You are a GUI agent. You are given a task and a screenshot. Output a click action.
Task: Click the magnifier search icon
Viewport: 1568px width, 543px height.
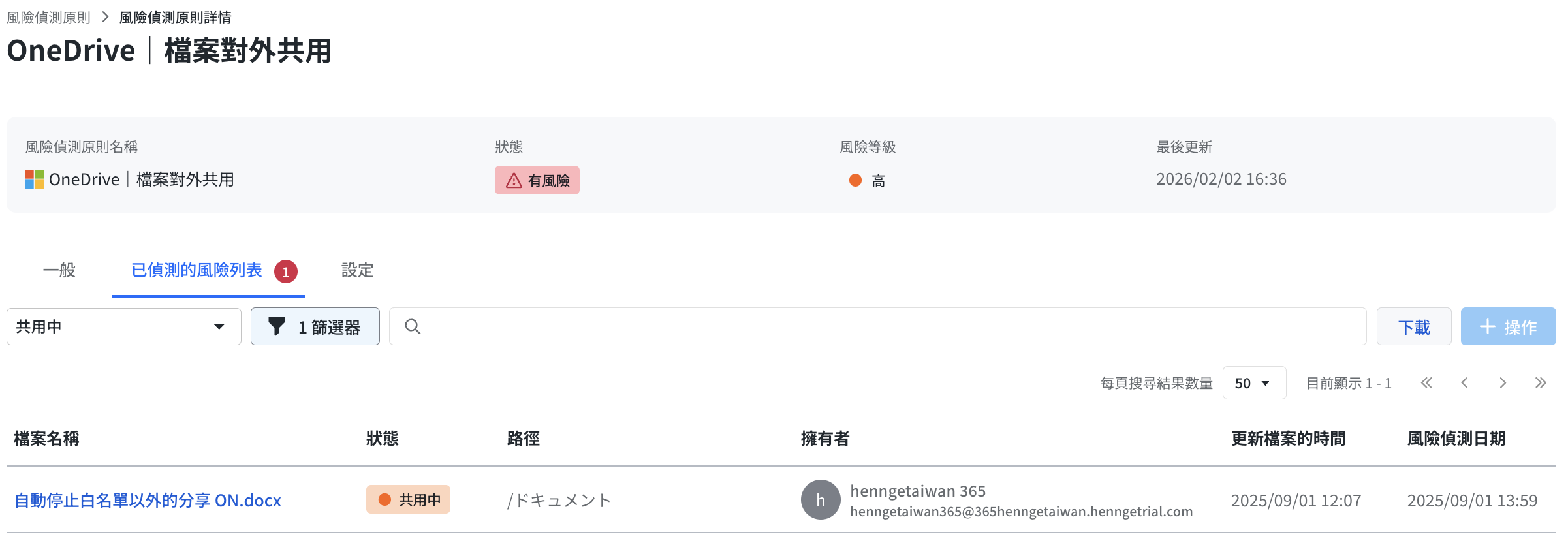(413, 326)
